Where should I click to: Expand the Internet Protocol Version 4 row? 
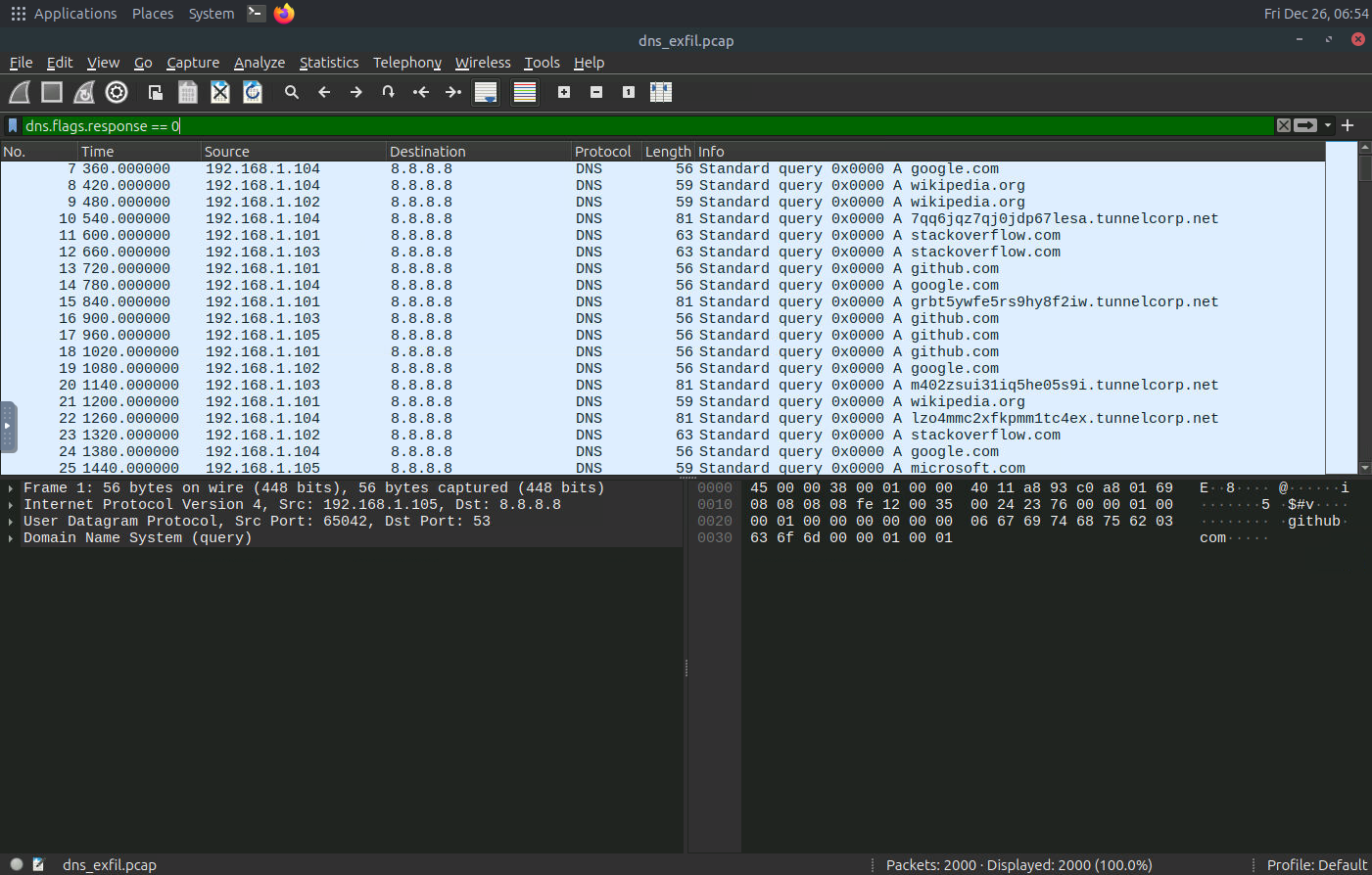11,505
